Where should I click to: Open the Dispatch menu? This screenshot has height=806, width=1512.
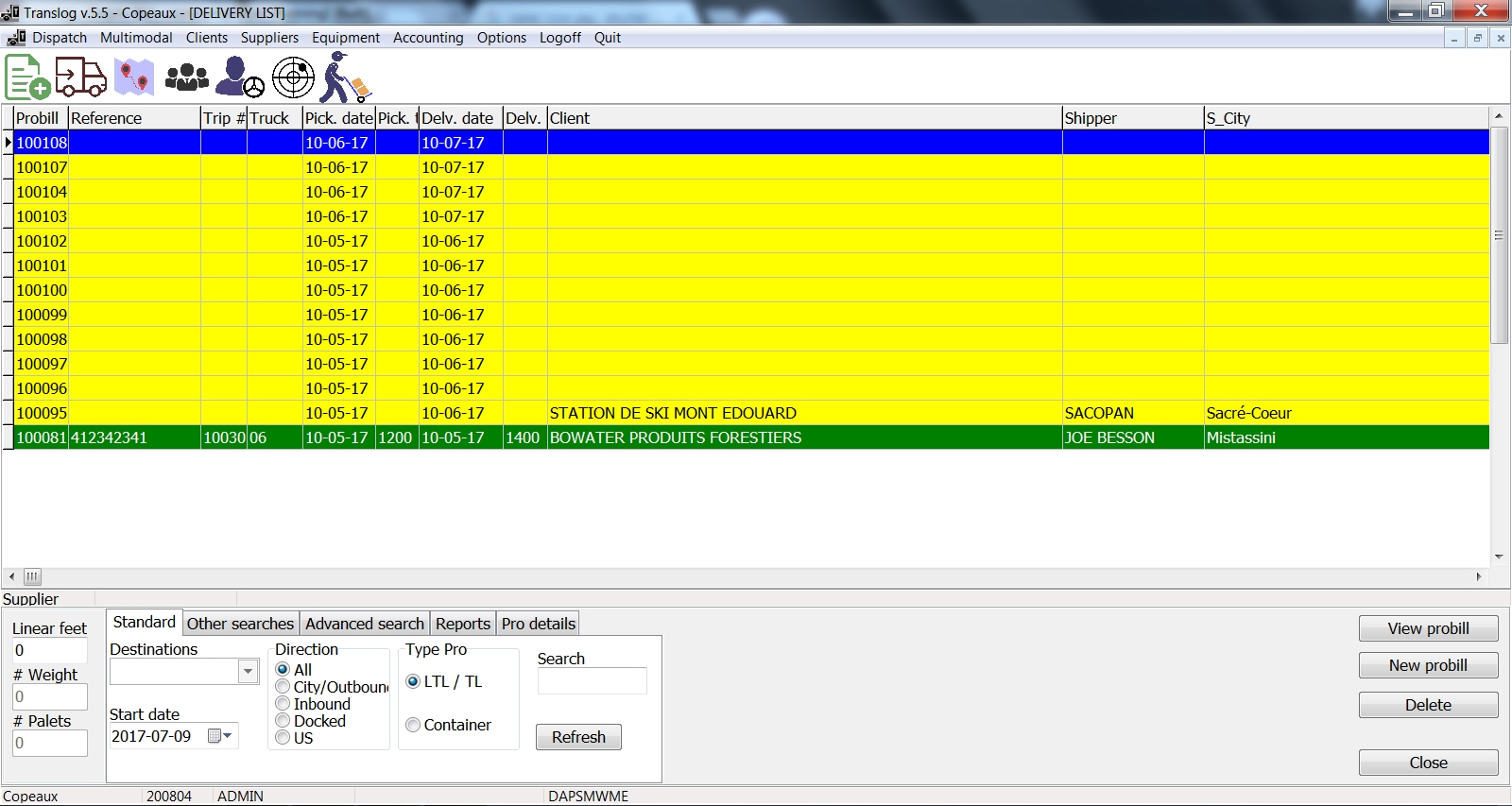59,38
